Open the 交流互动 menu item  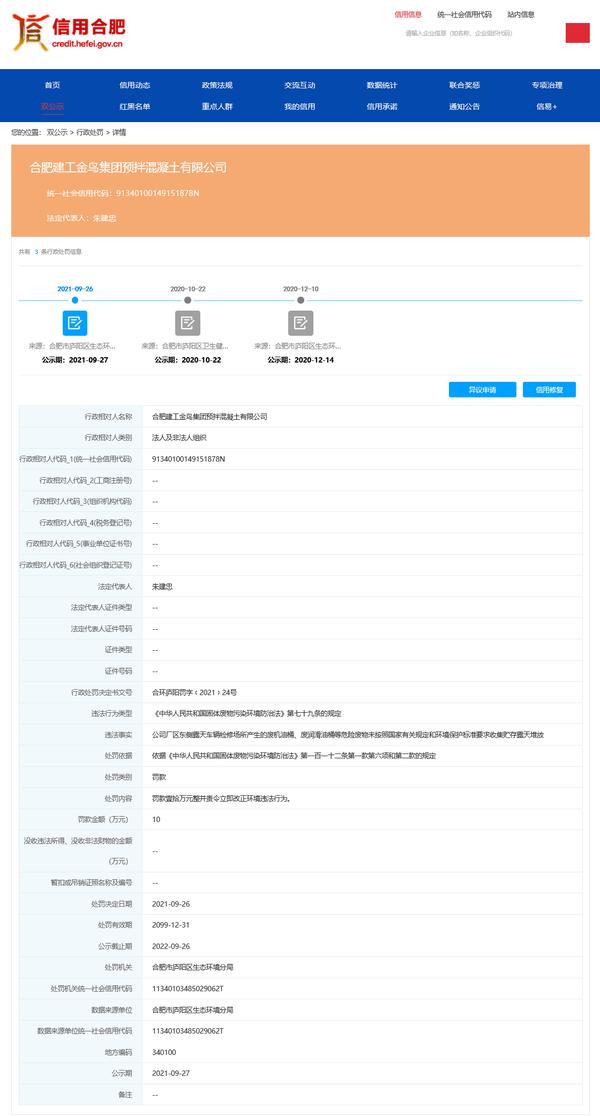point(300,85)
